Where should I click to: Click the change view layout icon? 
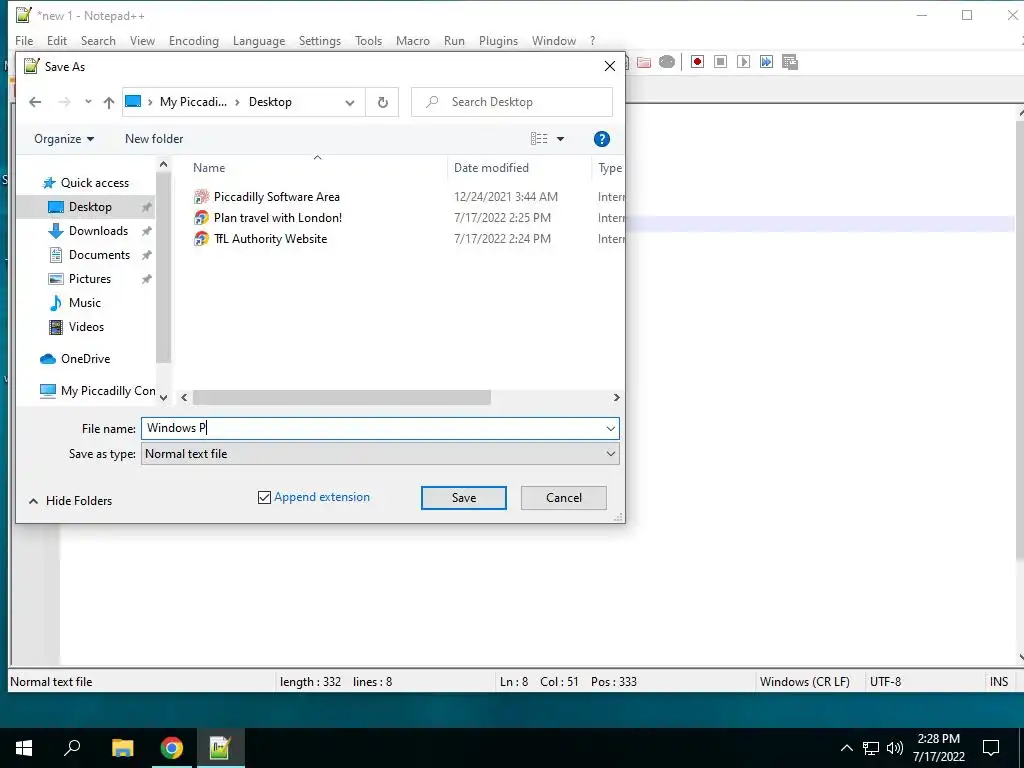coord(539,138)
